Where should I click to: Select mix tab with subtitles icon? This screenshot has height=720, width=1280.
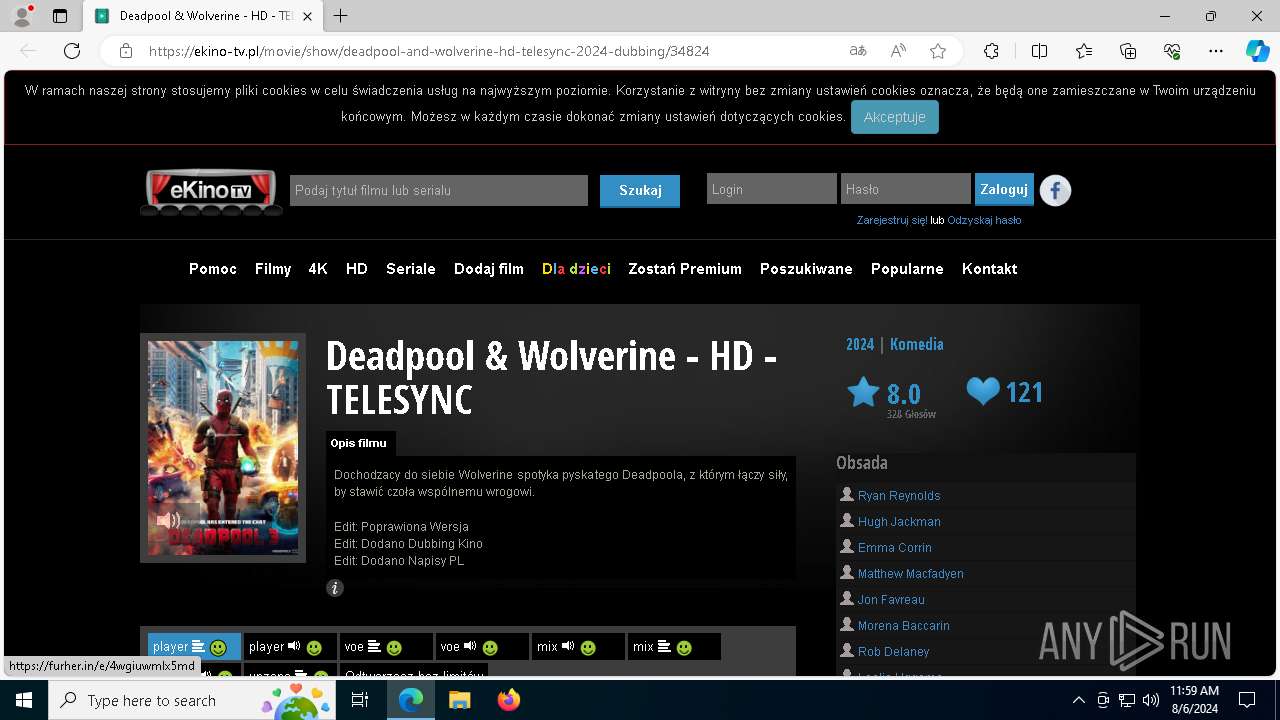[x=674, y=647]
